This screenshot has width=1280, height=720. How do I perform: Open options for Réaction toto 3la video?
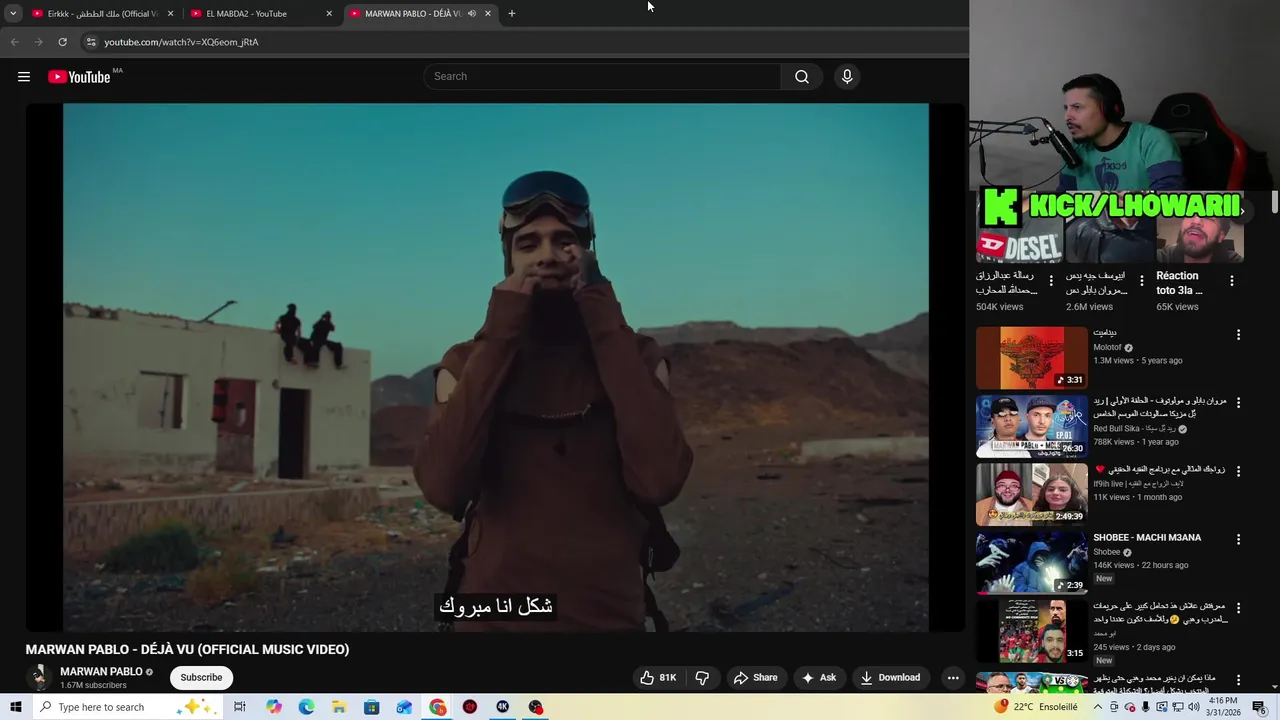point(1232,281)
